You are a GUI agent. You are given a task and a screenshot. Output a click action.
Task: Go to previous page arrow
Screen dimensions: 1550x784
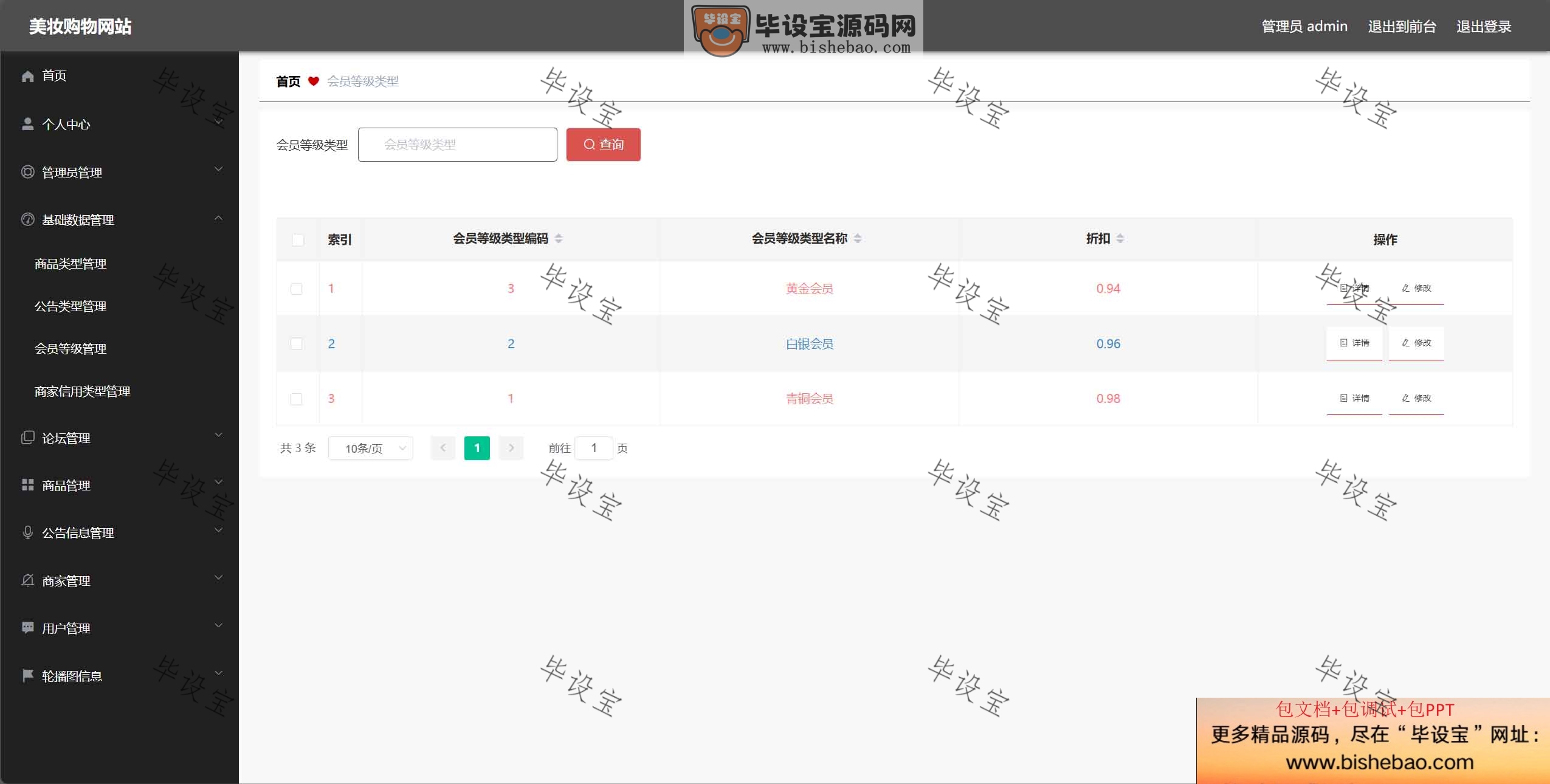pyautogui.click(x=443, y=448)
